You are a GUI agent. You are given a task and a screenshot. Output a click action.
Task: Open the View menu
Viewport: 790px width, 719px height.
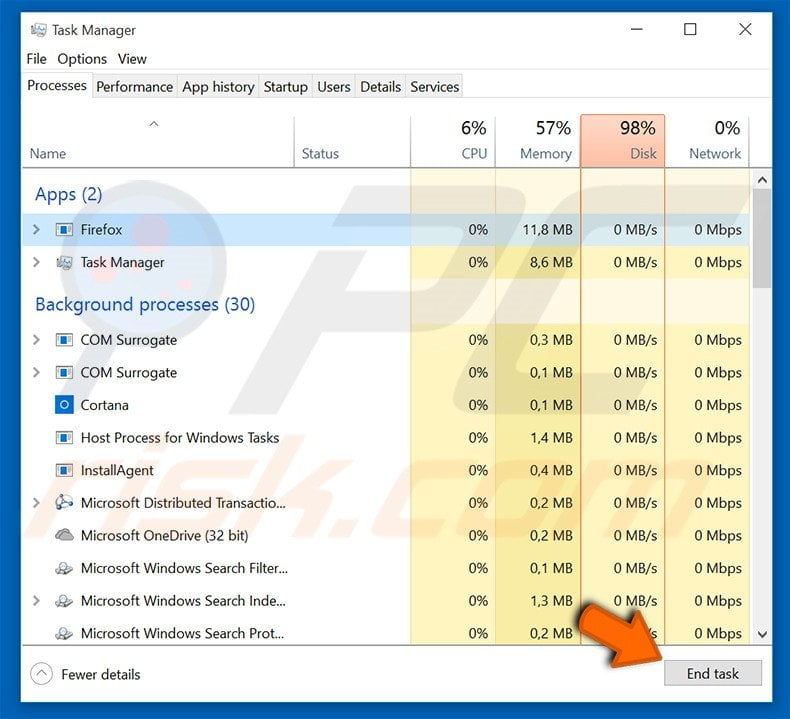[x=132, y=59]
